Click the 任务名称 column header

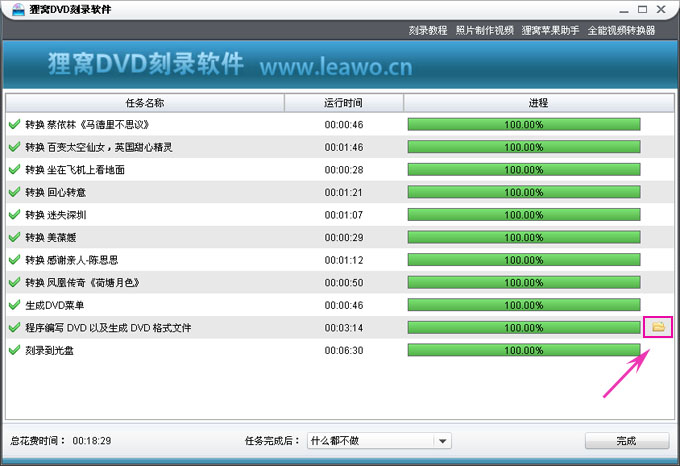[145, 103]
